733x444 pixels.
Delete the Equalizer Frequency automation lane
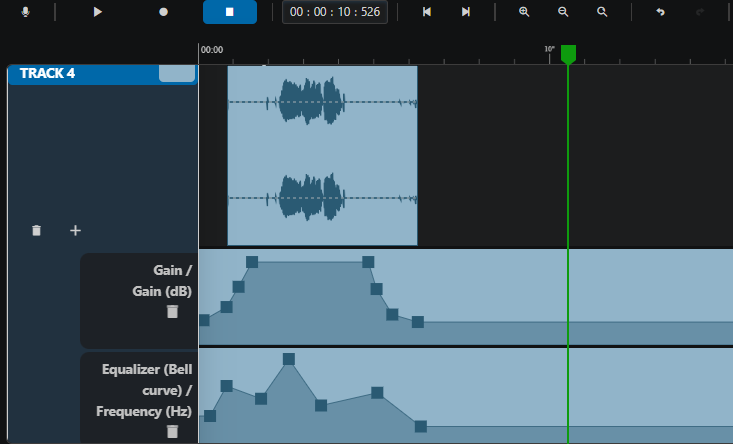[x=172, y=431]
